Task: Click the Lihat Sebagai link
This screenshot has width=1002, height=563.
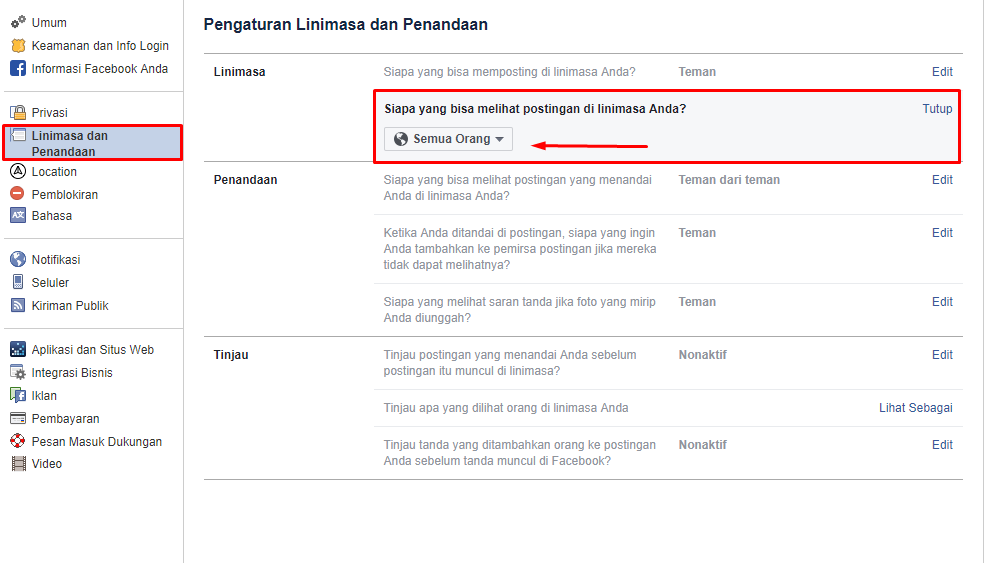Action: [x=915, y=408]
